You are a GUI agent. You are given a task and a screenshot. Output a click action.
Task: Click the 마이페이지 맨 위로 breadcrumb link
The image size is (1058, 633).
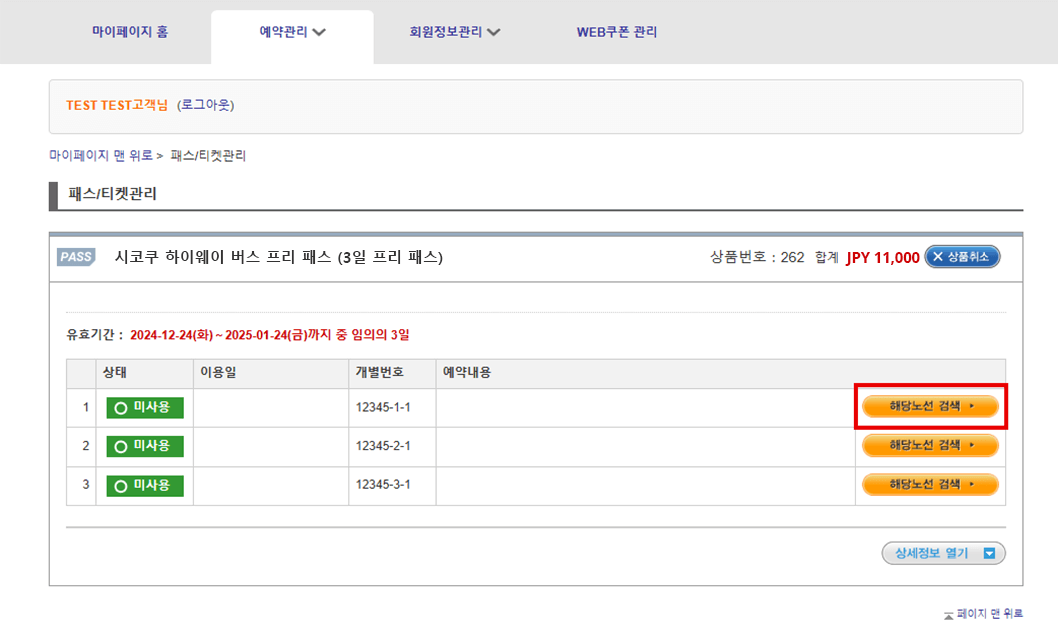click(x=98, y=155)
